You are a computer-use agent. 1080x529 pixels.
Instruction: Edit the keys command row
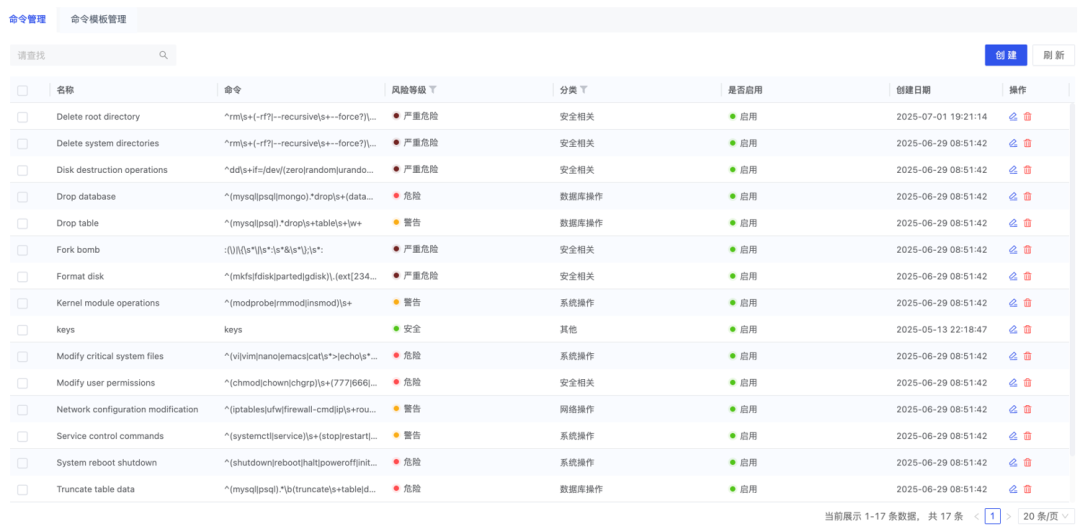1012,329
